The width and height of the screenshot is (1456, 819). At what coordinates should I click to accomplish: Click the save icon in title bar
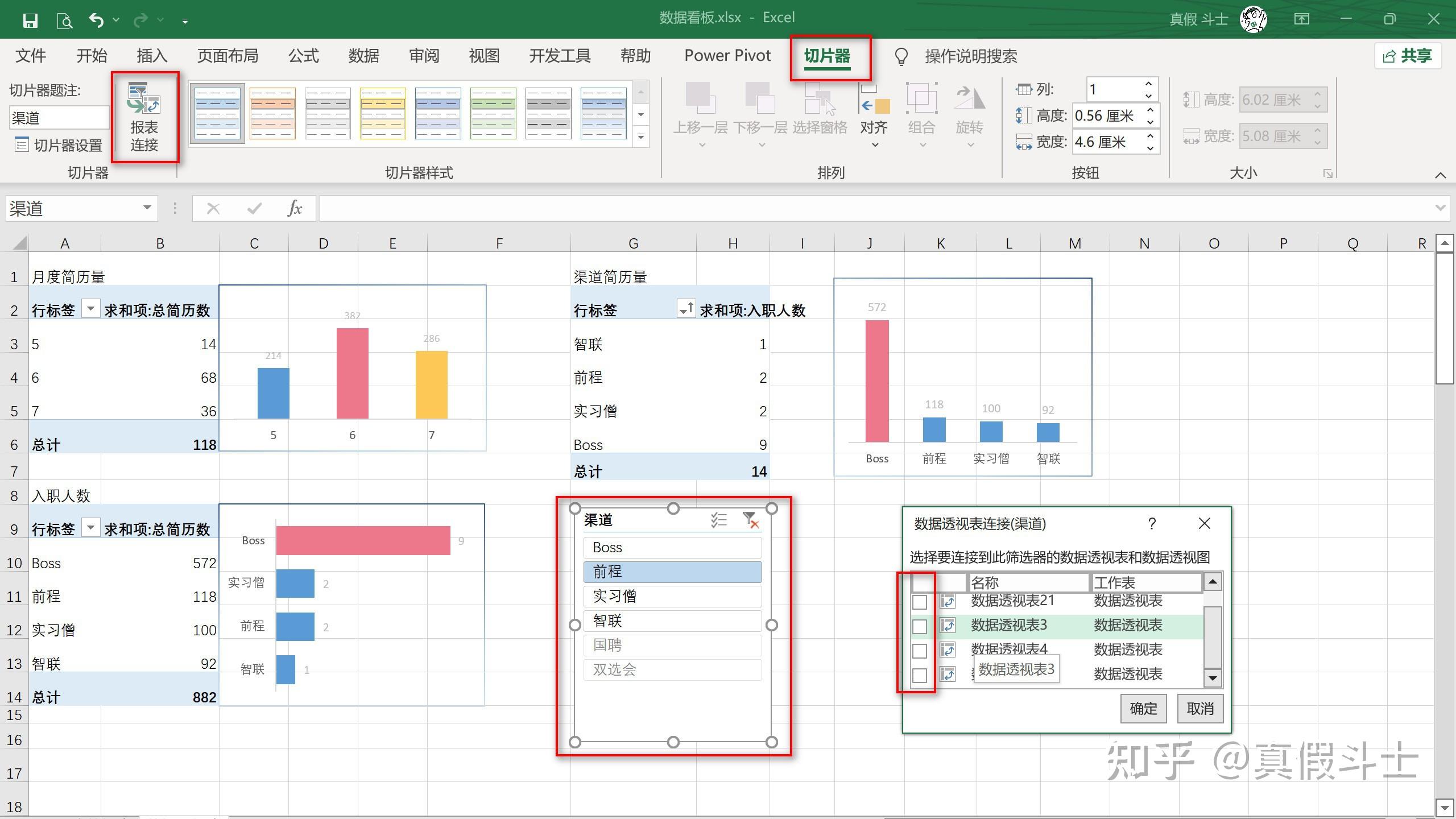pos(30,21)
